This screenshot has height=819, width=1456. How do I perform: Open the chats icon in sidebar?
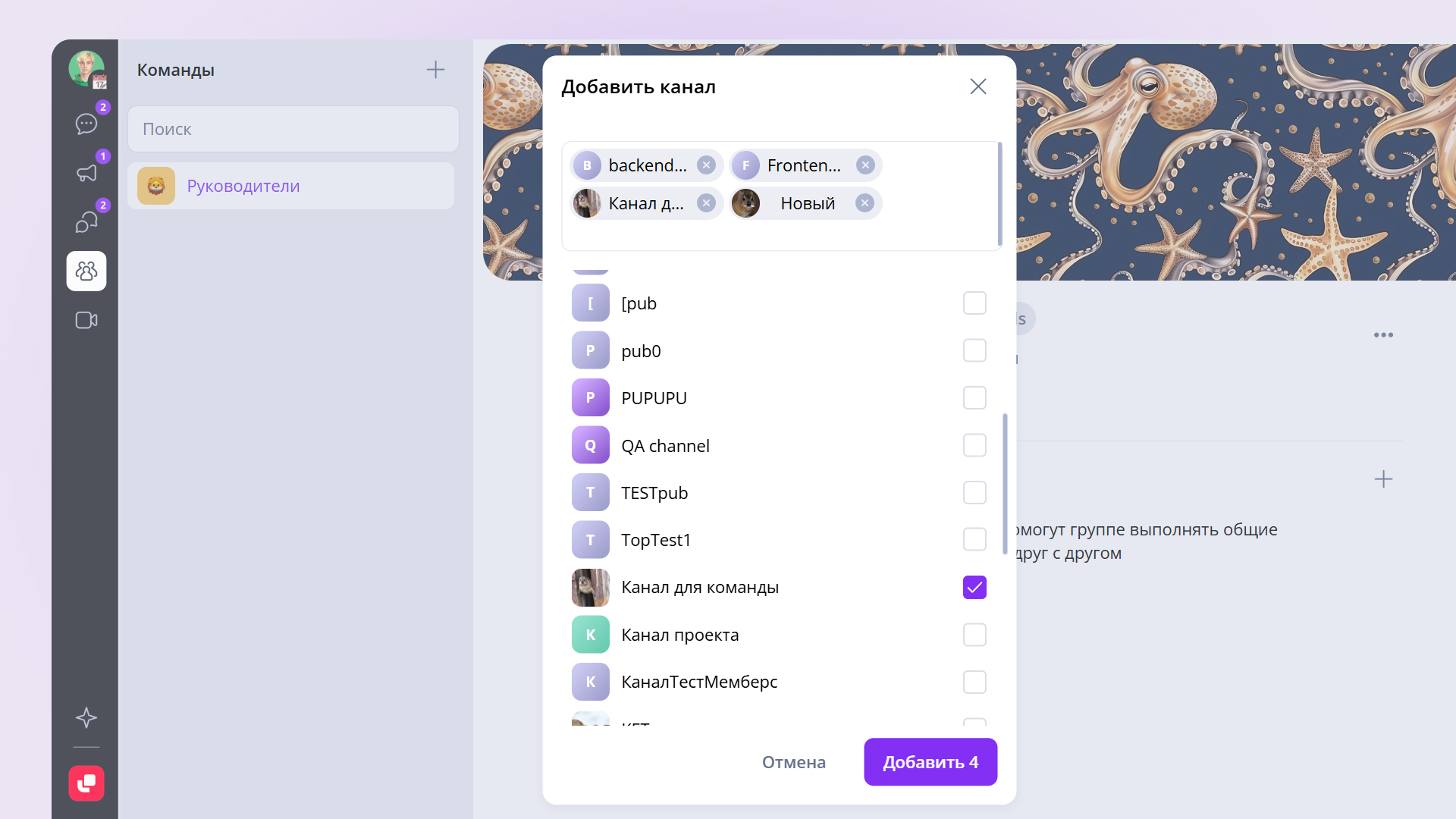click(86, 124)
